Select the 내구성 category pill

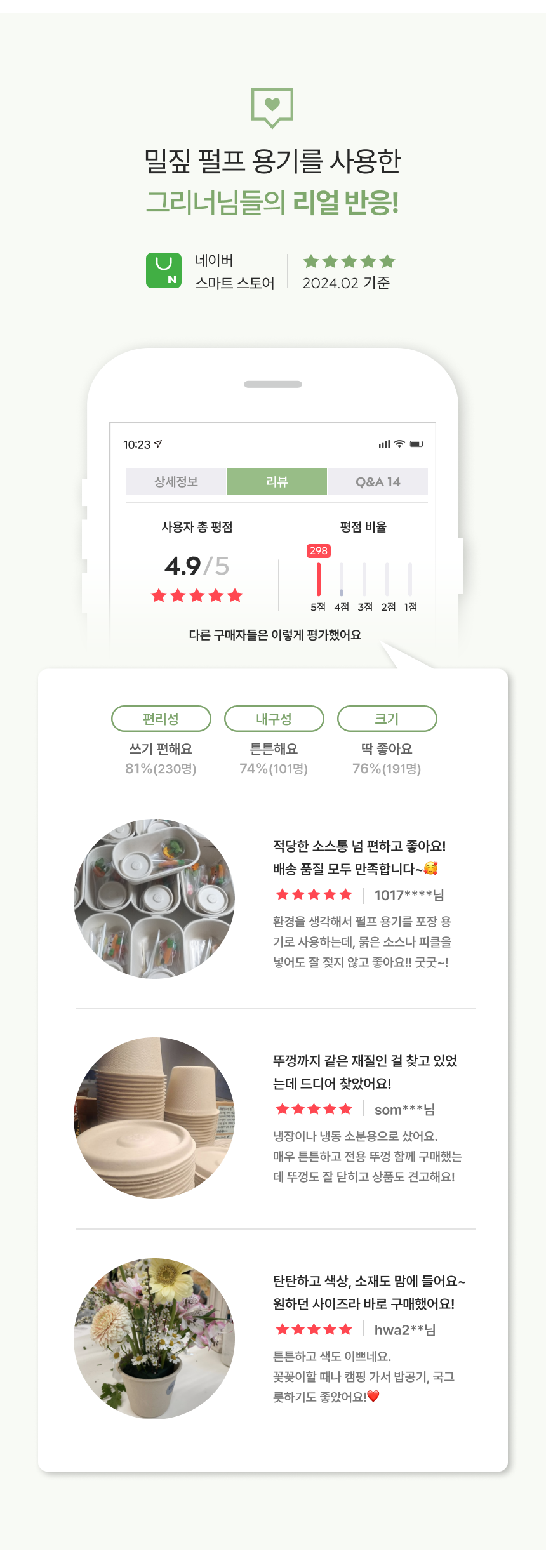tap(274, 719)
